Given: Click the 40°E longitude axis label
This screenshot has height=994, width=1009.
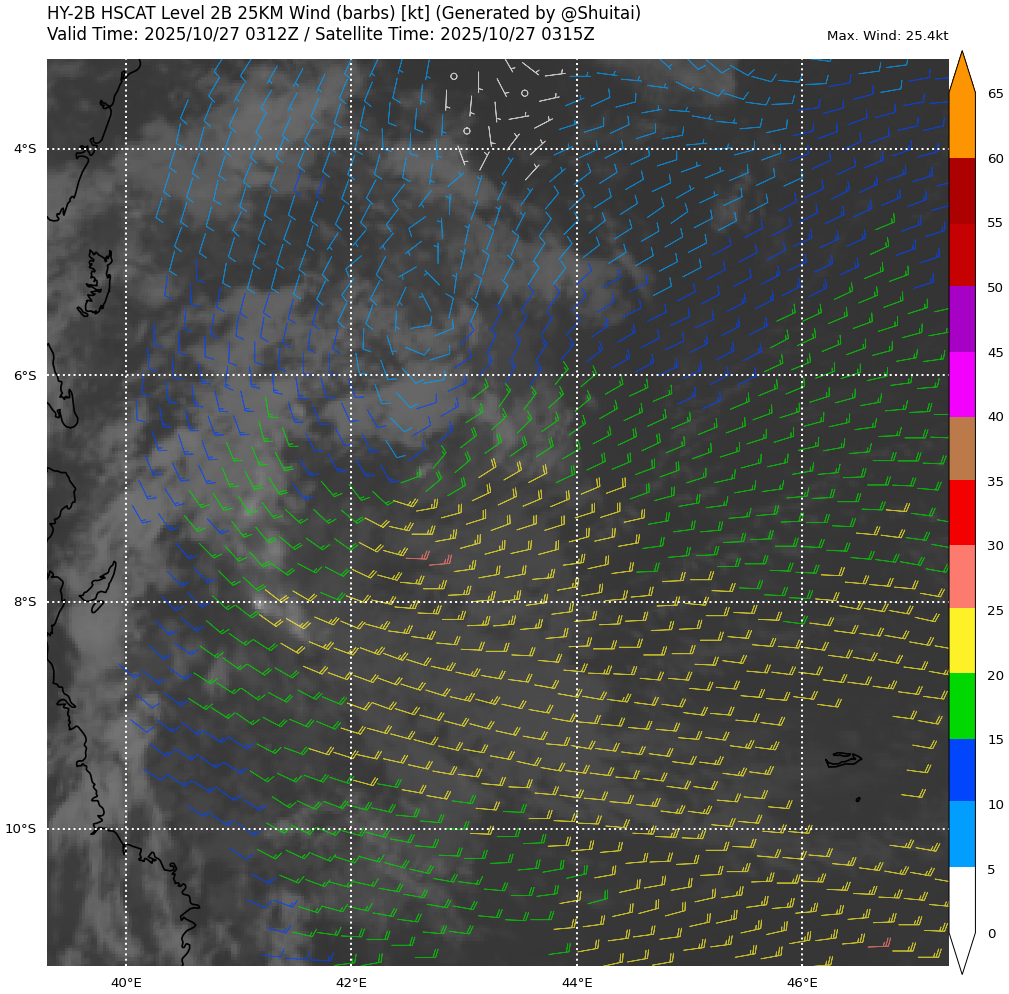Looking at the screenshot, I should 126,983.
